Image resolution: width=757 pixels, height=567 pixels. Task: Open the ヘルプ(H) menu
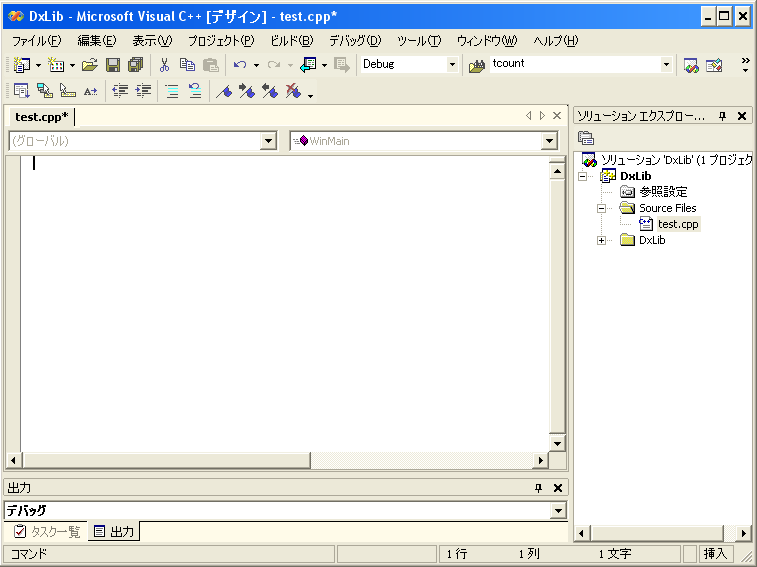pyautogui.click(x=556, y=41)
